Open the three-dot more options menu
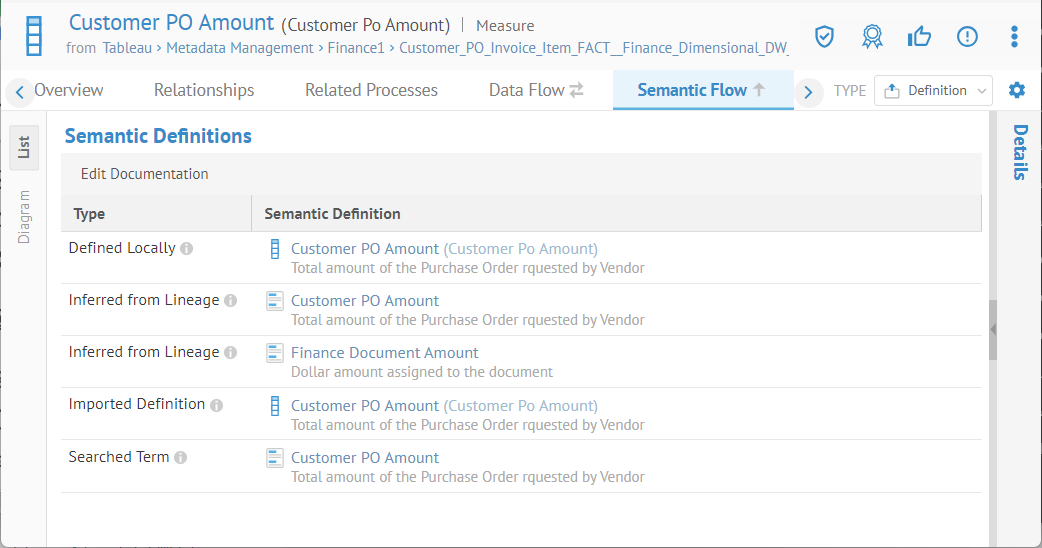The height and width of the screenshot is (548, 1042). coord(1014,37)
